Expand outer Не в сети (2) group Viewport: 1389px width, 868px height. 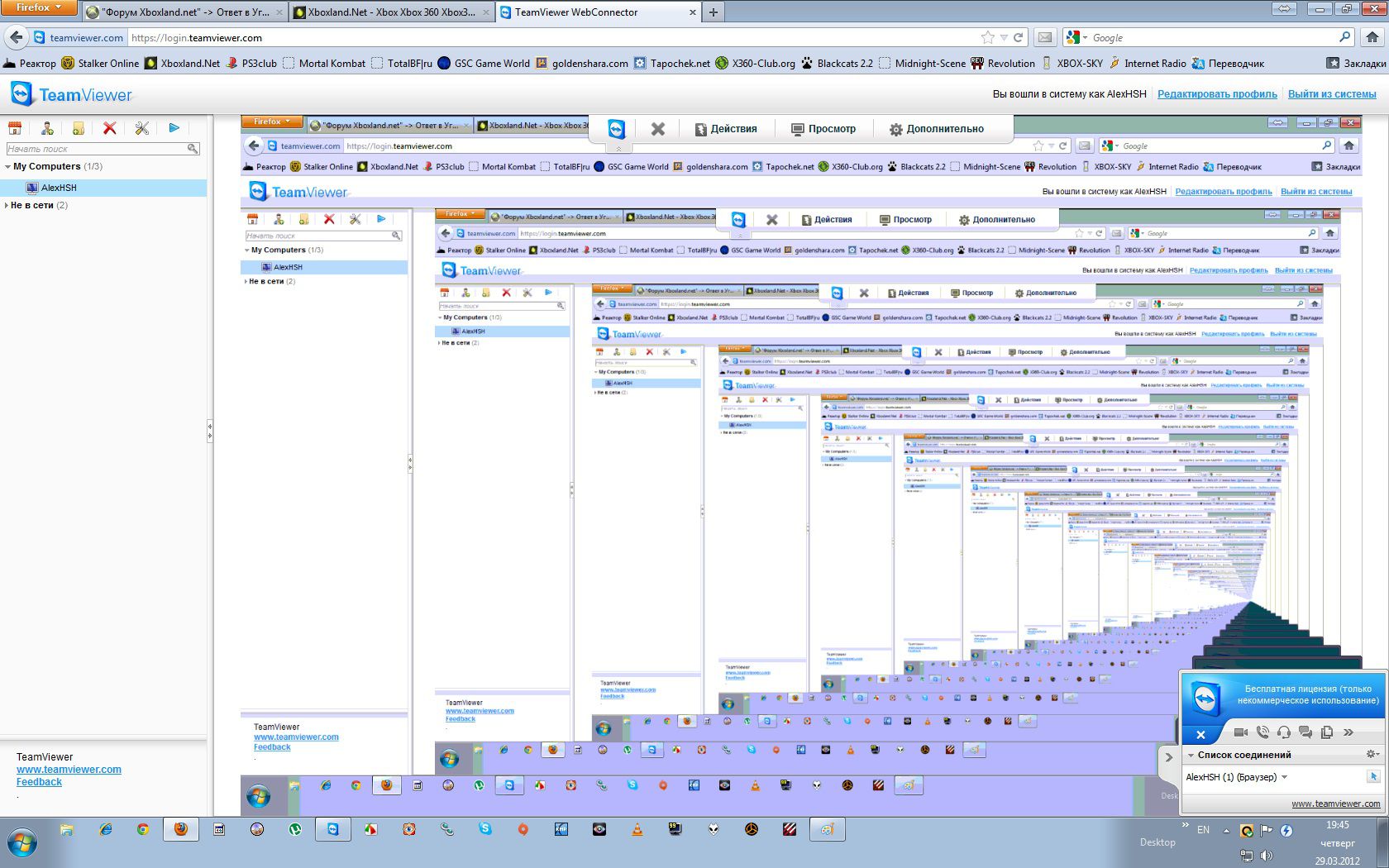(7, 205)
